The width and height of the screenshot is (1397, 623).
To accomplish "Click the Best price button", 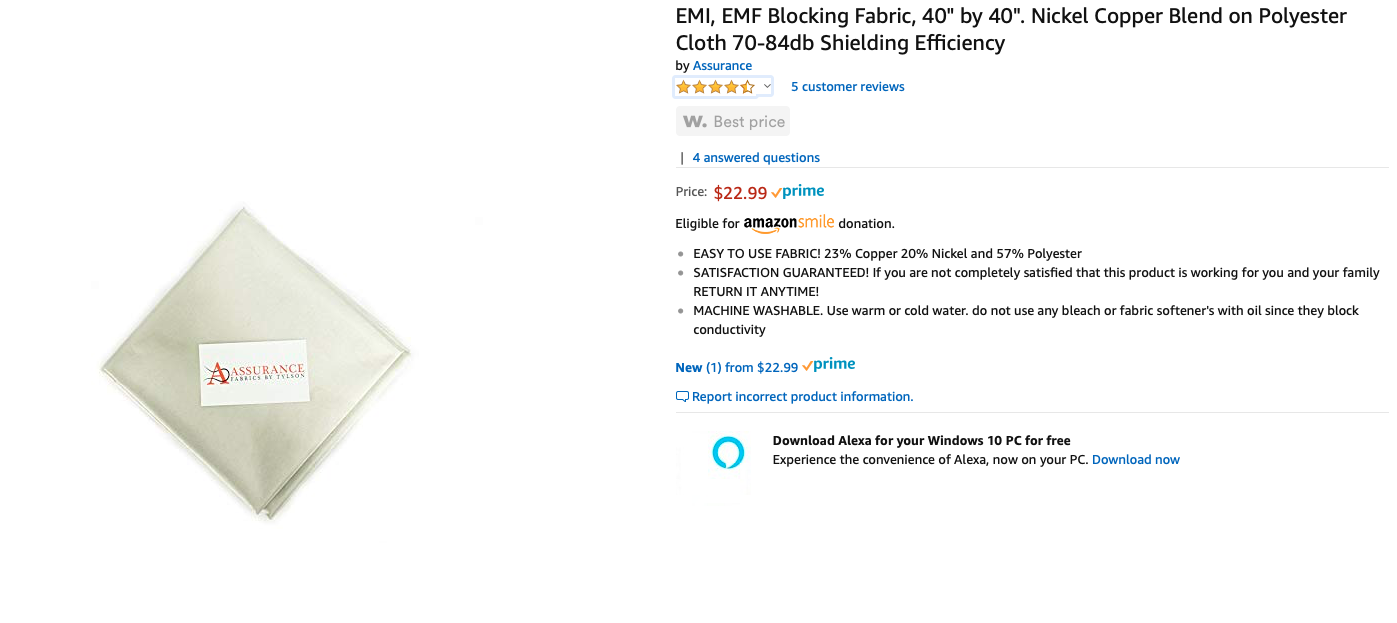I will tap(733, 122).
